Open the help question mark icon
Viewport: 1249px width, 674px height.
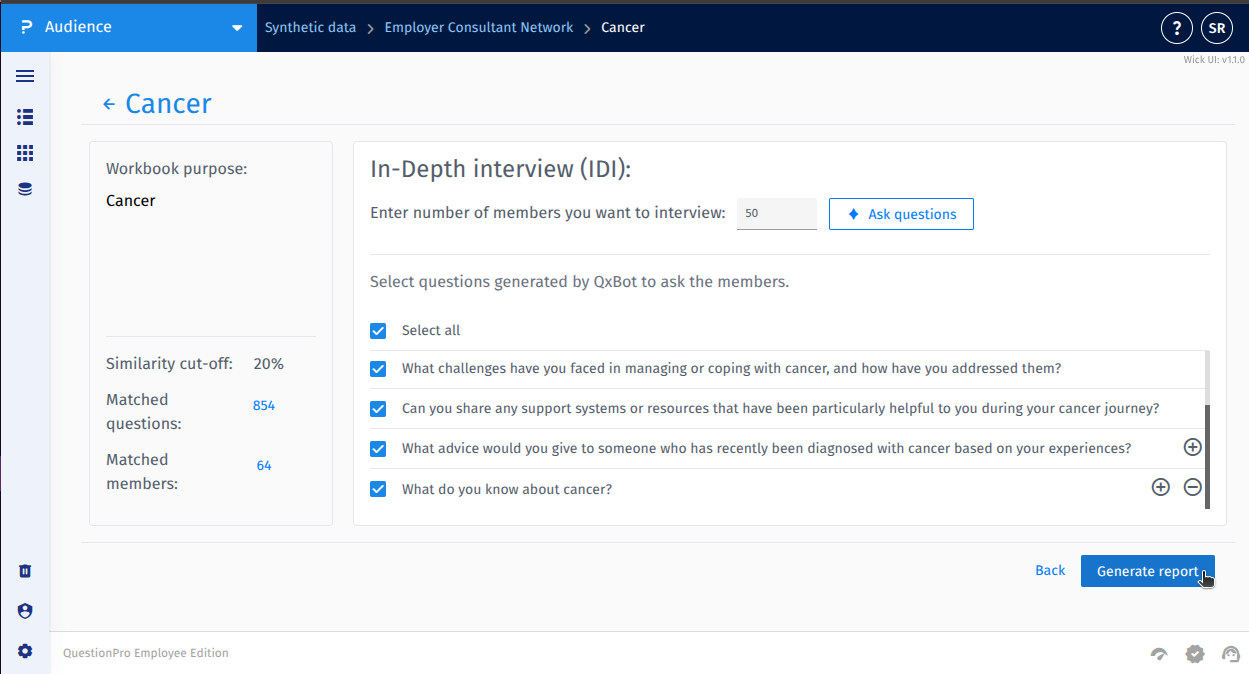click(1176, 28)
